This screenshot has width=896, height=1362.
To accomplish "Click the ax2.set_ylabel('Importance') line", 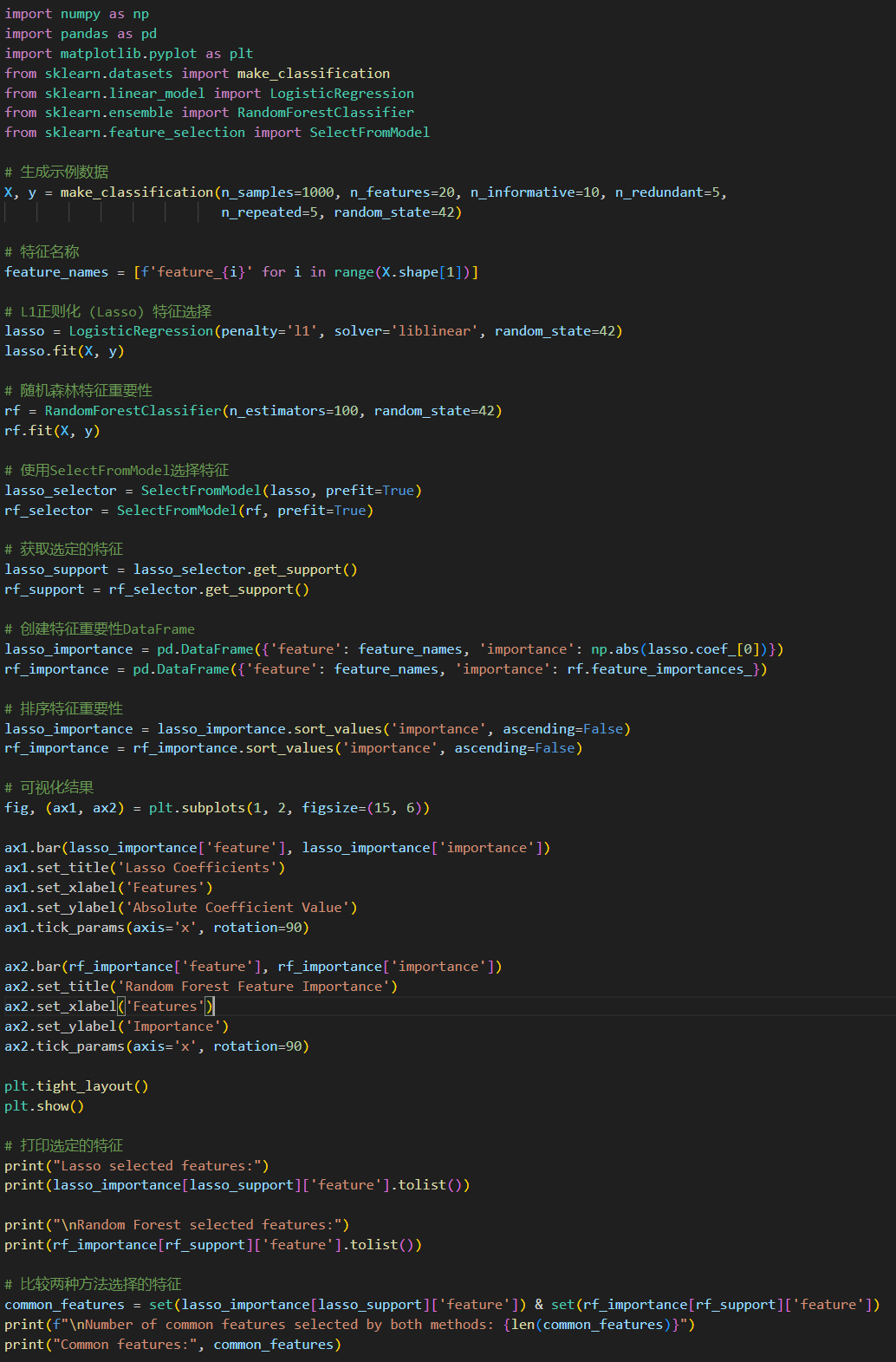I will pos(117,1026).
